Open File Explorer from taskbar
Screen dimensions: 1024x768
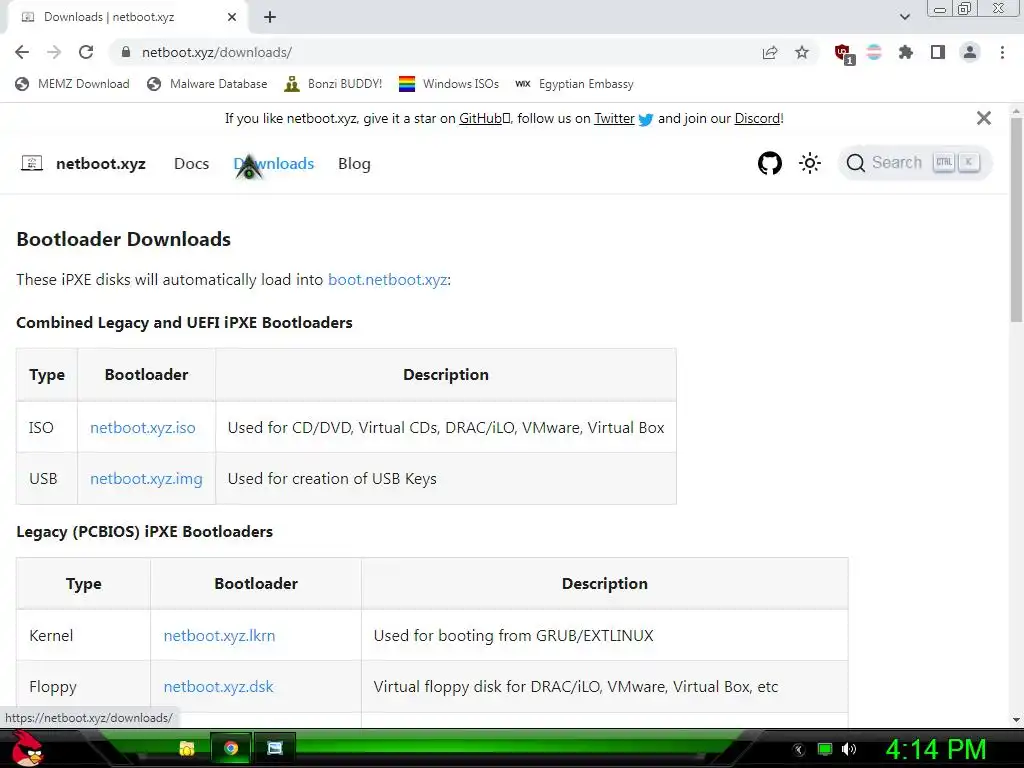click(187, 748)
